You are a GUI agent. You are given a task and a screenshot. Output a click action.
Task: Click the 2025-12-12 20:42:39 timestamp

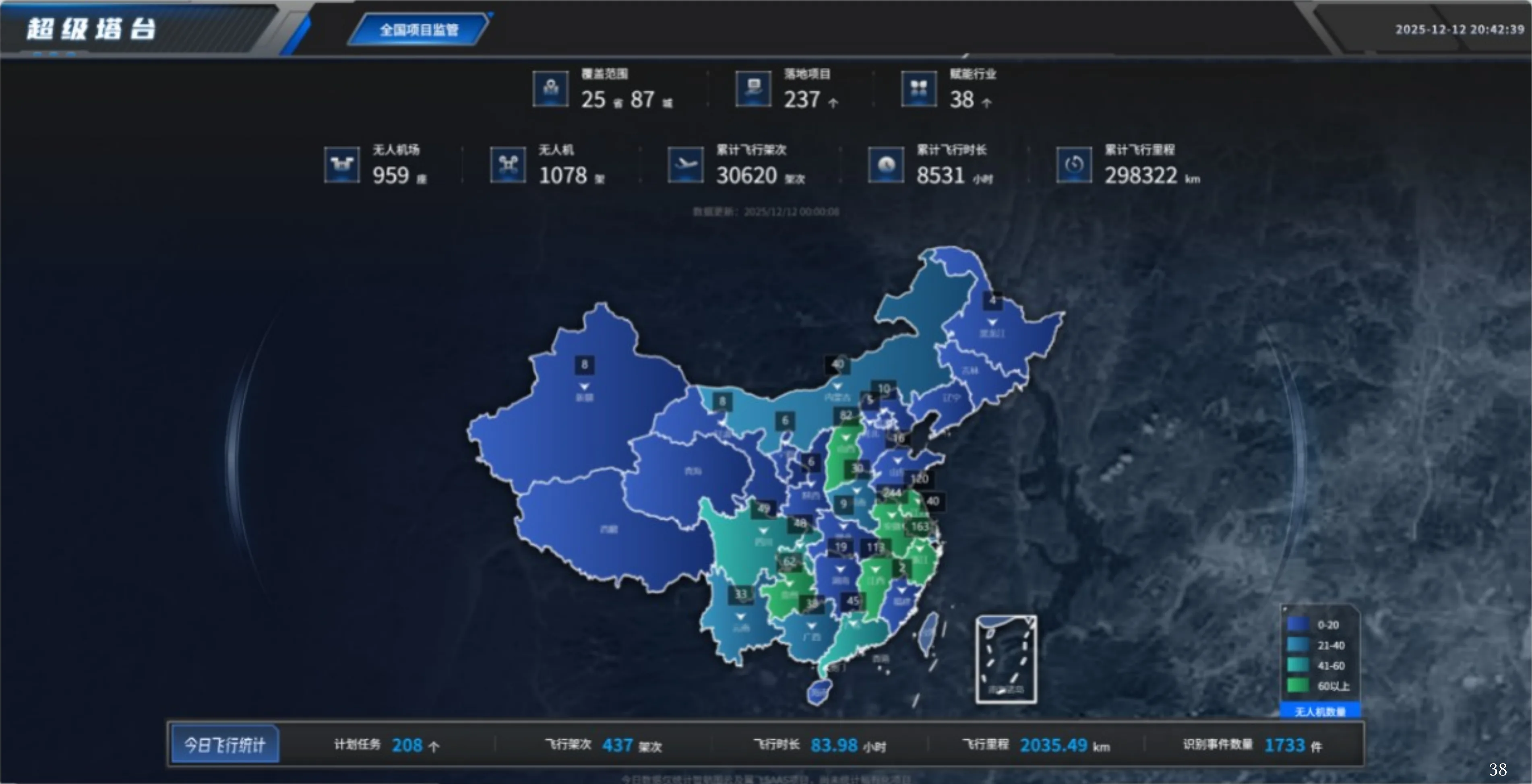click(1460, 29)
